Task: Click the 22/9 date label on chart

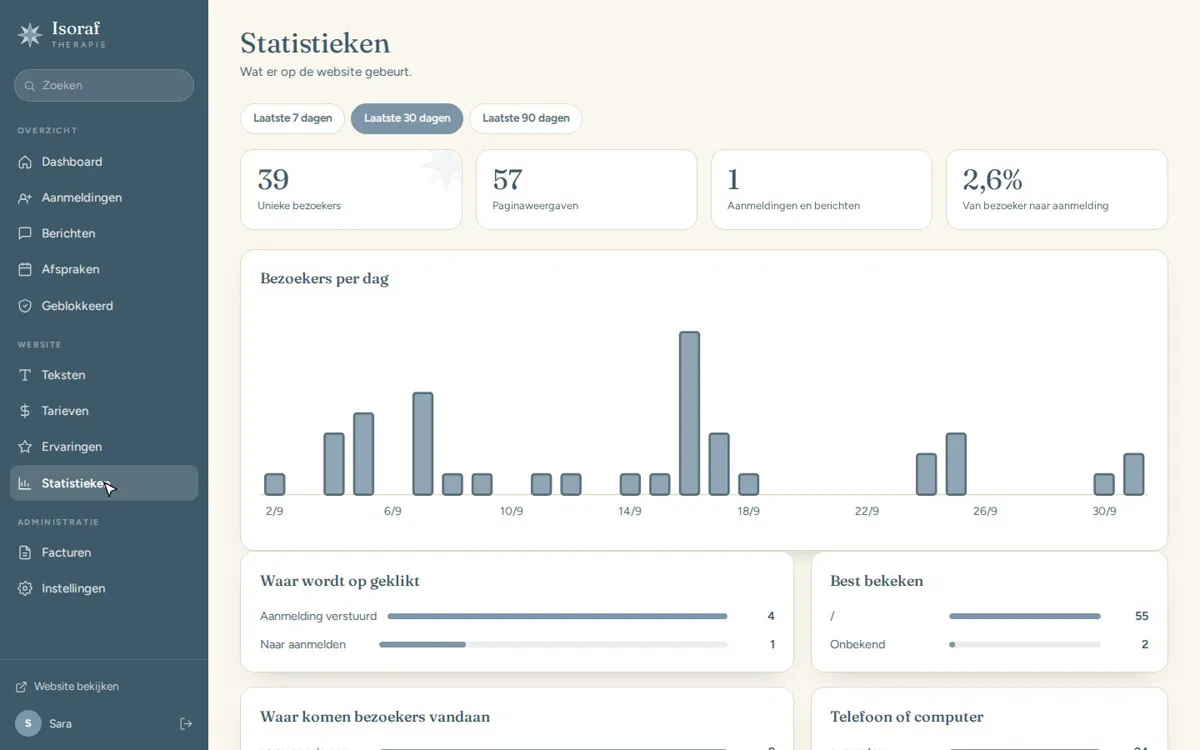Action: pyautogui.click(x=867, y=511)
